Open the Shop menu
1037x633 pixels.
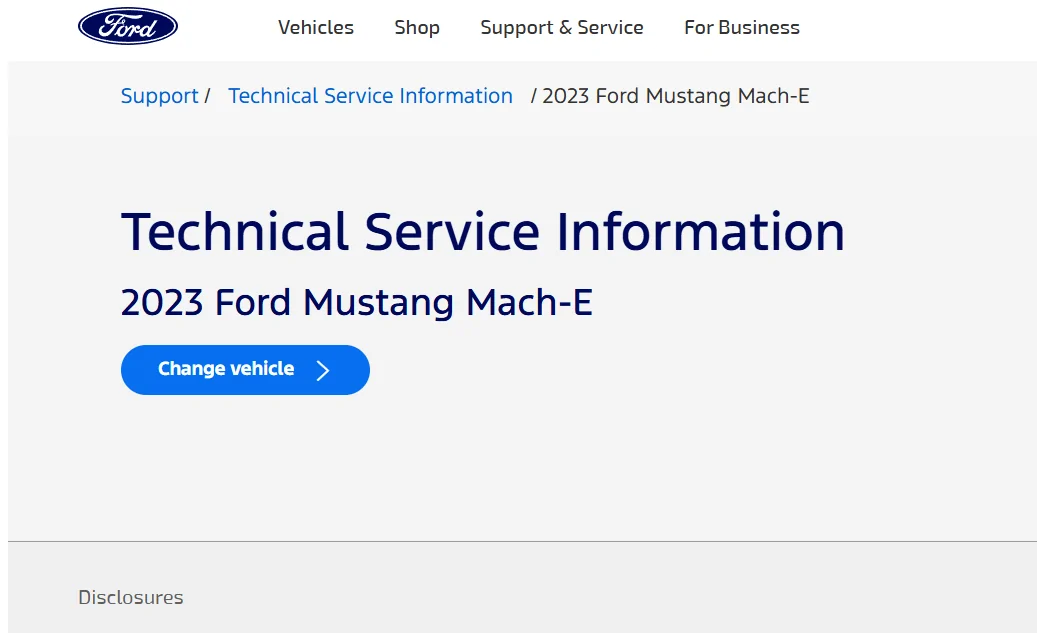click(x=417, y=28)
